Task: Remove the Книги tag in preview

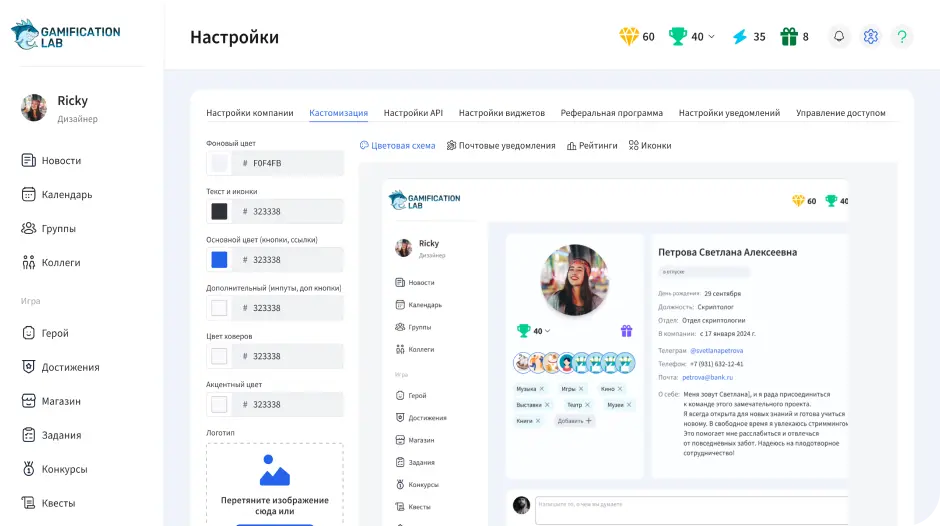Action: pos(538,421)
